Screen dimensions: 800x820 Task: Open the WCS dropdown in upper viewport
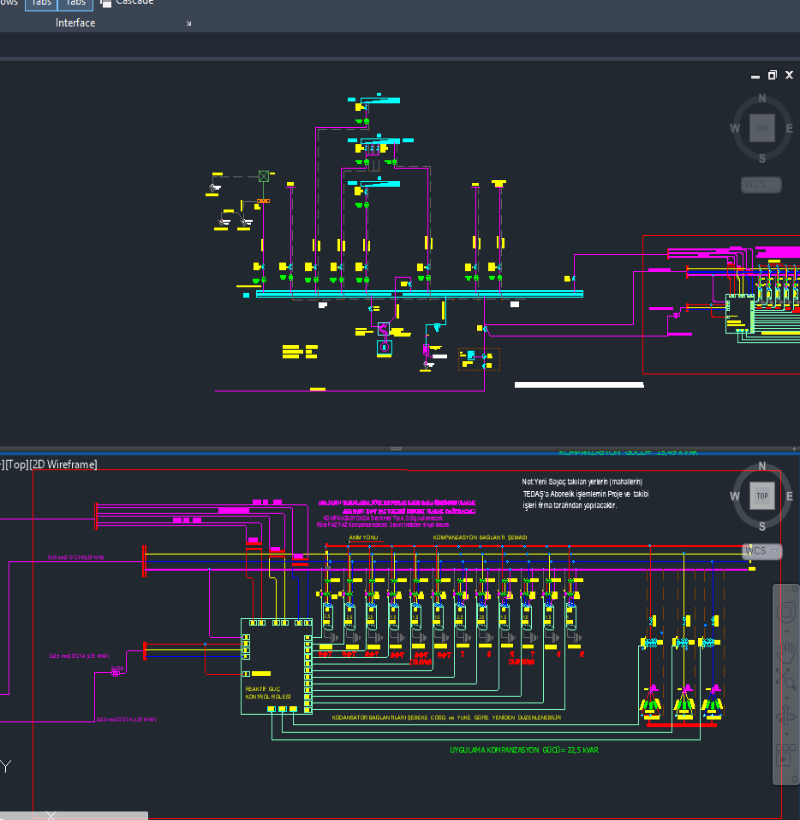[x=762, y=185]
